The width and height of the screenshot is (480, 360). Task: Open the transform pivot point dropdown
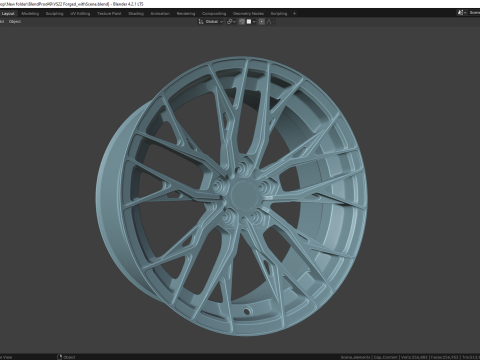point(231,22)
